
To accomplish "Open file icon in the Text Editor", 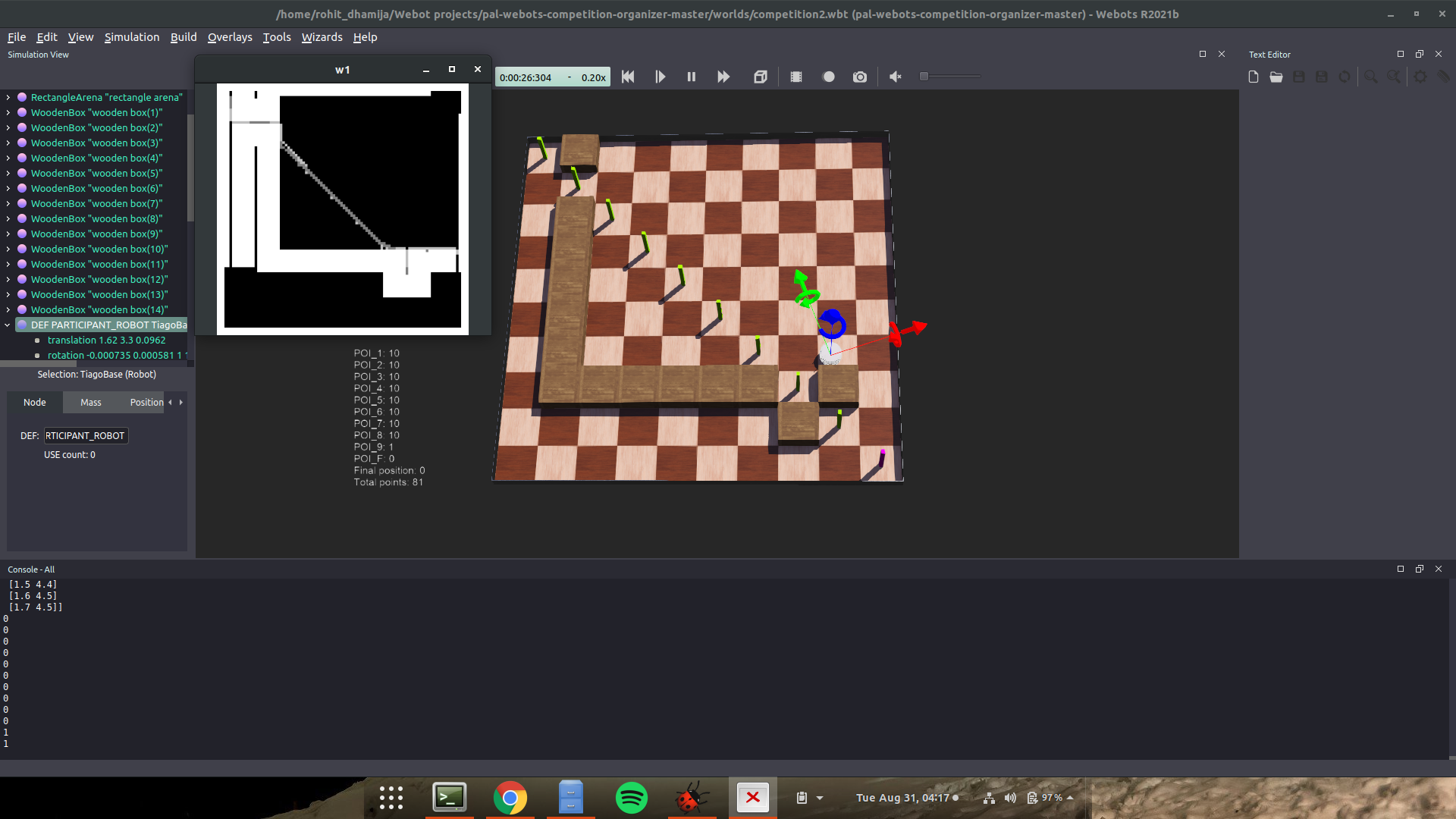I will (1276, 77).
